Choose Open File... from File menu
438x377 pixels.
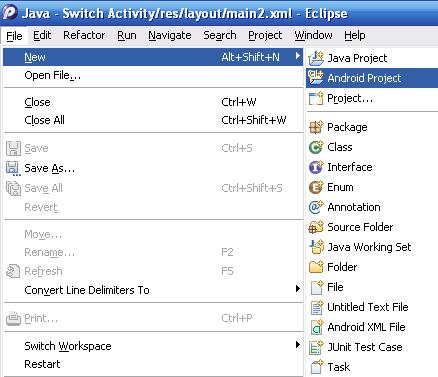pos(153,75)
